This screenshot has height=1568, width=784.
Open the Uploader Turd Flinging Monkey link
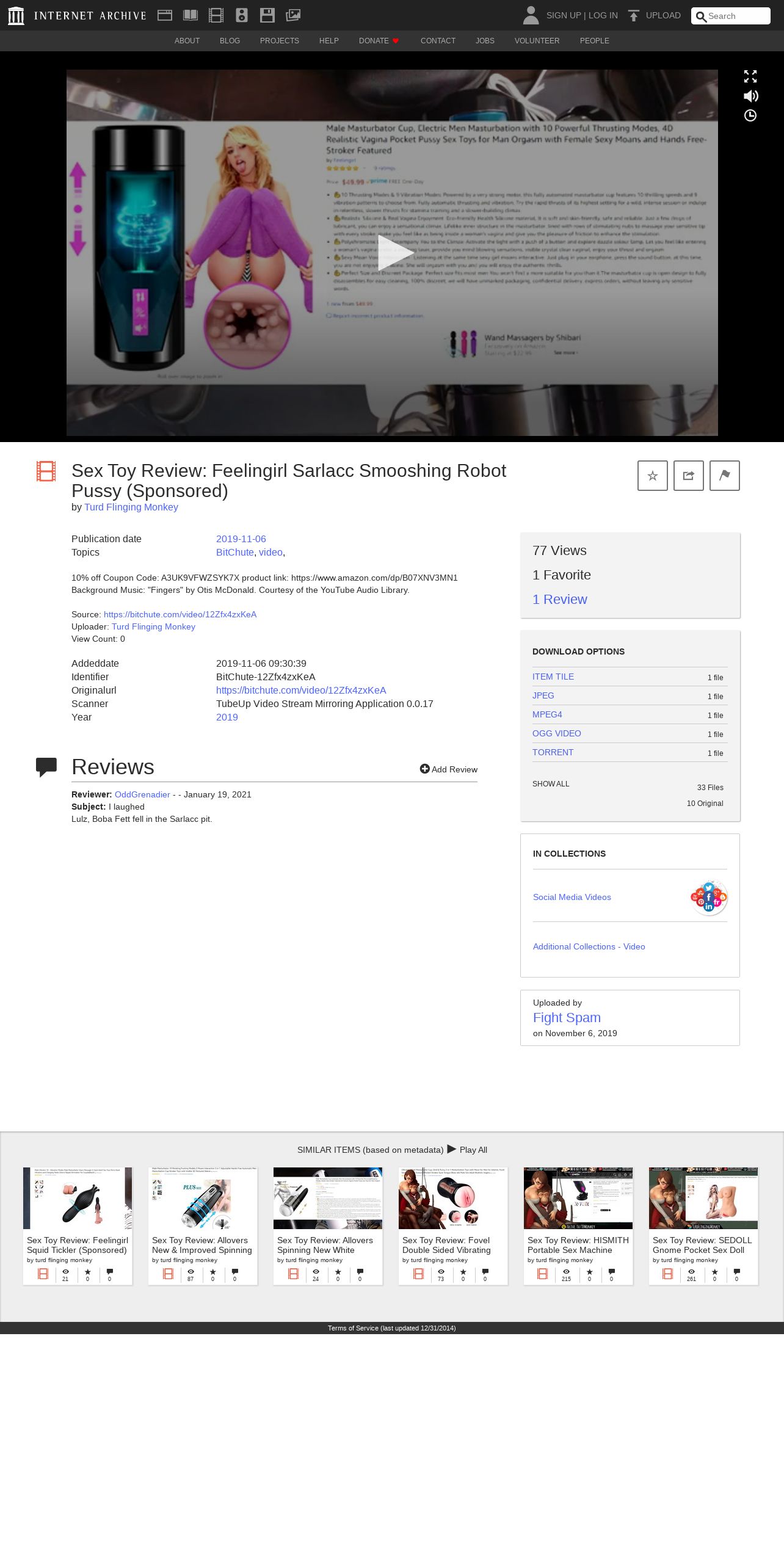(x=153, y=626)
